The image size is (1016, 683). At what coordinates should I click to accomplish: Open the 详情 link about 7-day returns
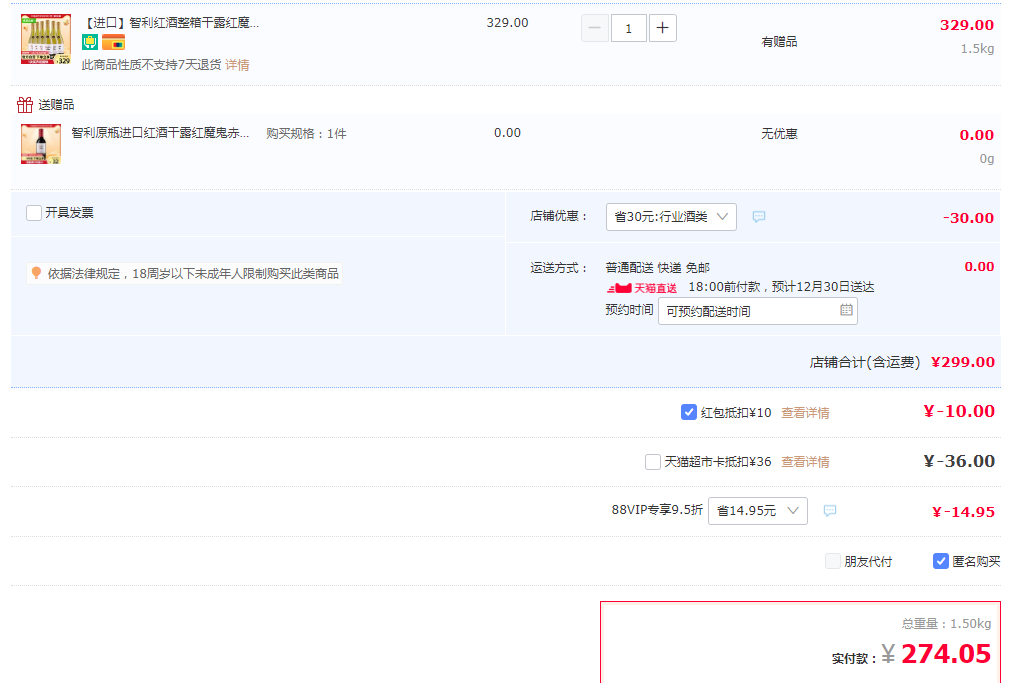(237, 65)
